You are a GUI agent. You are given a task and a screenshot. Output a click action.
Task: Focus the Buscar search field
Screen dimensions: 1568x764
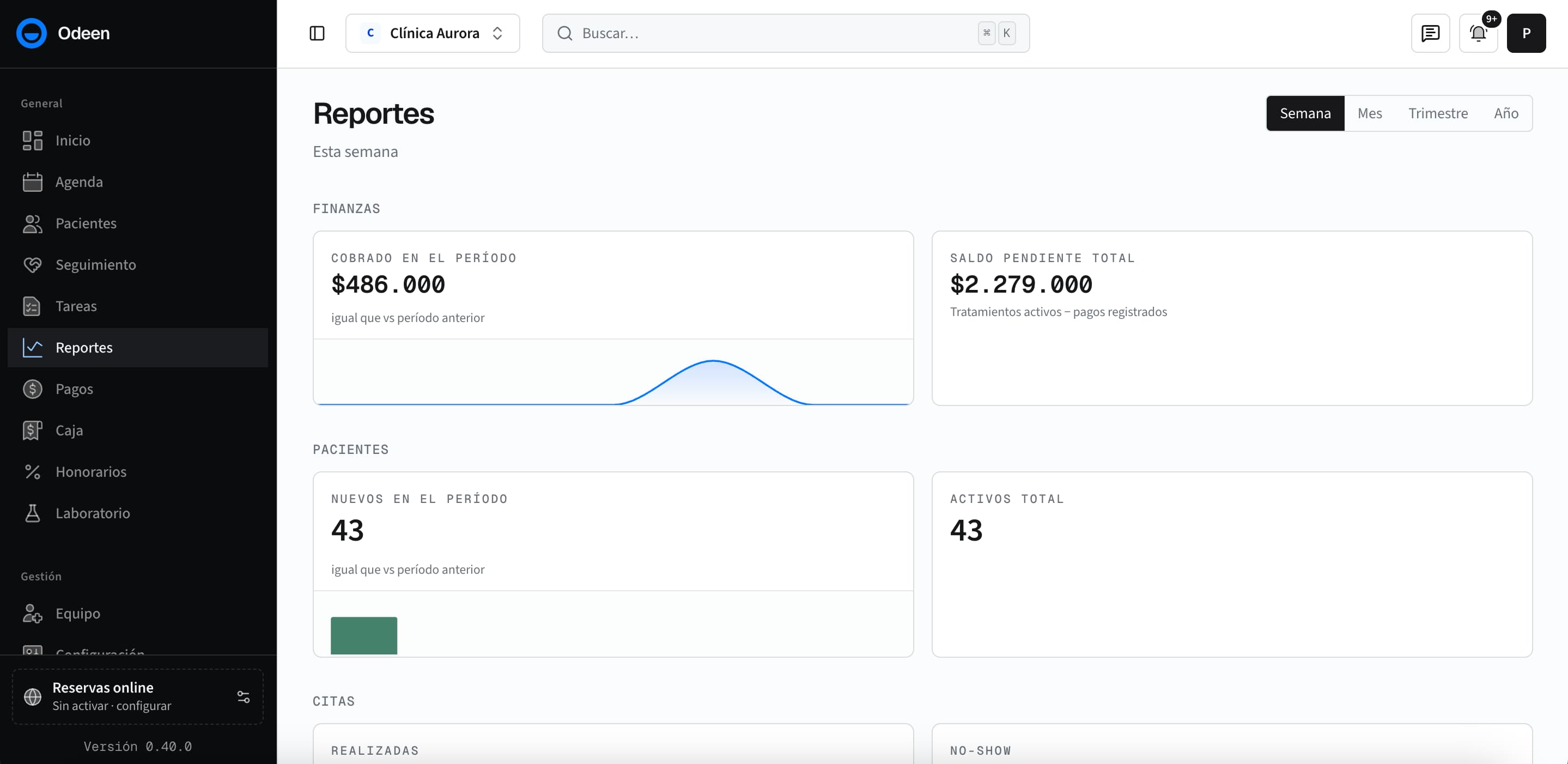pyautogui.click(x=785, y=33)
